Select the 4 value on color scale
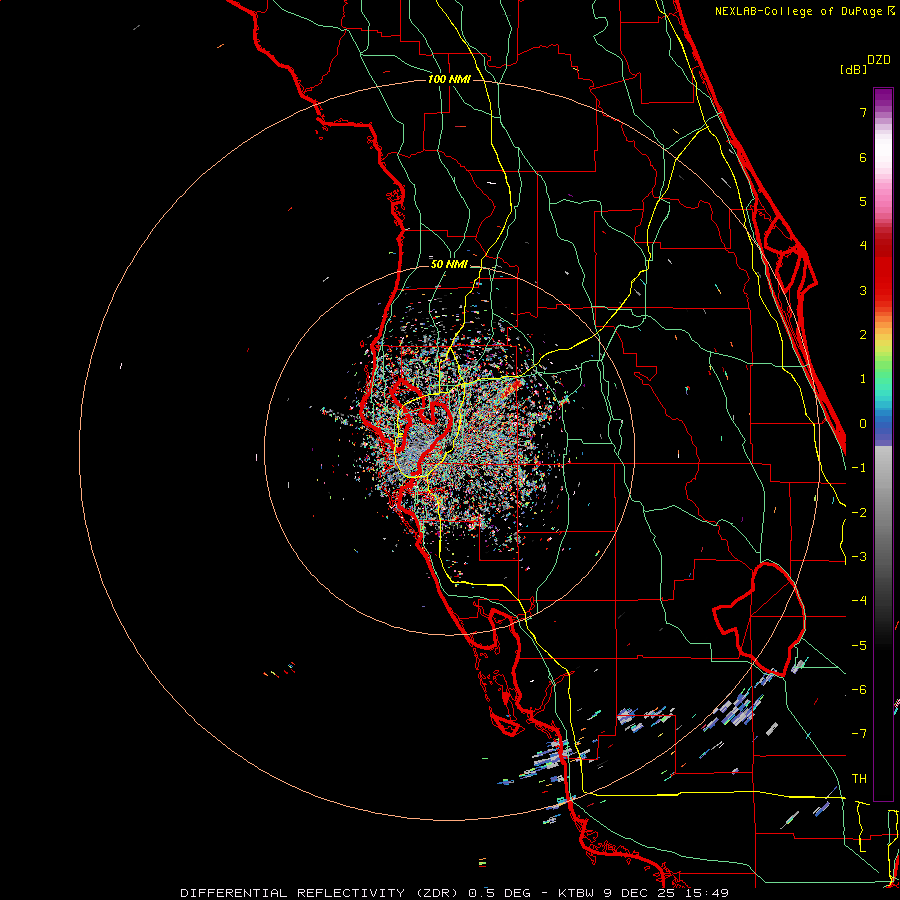Image resolution: width=900 pixels, height=900 pixels. point(863,246)
